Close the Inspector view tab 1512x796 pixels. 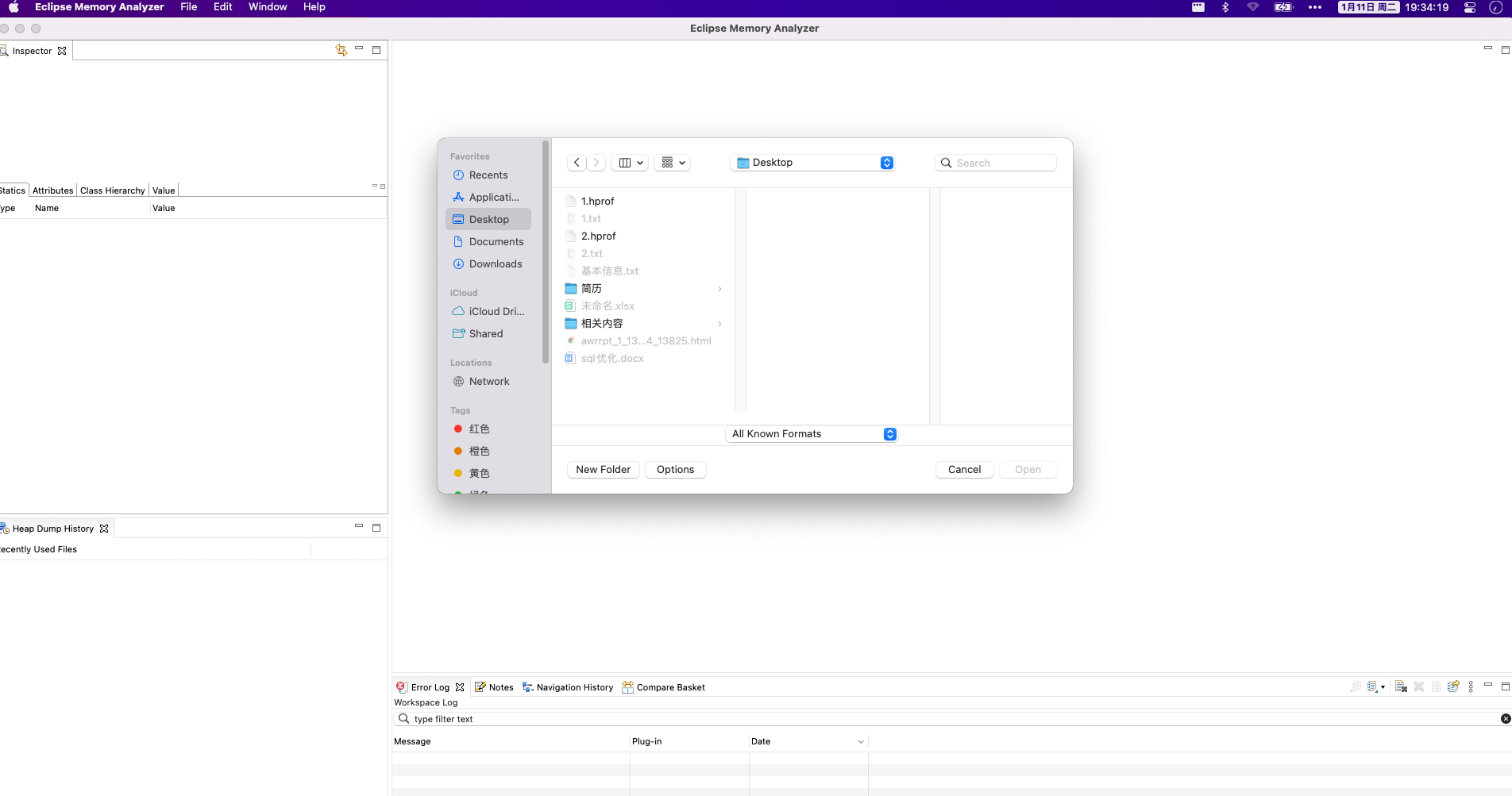tap(62, 51)
